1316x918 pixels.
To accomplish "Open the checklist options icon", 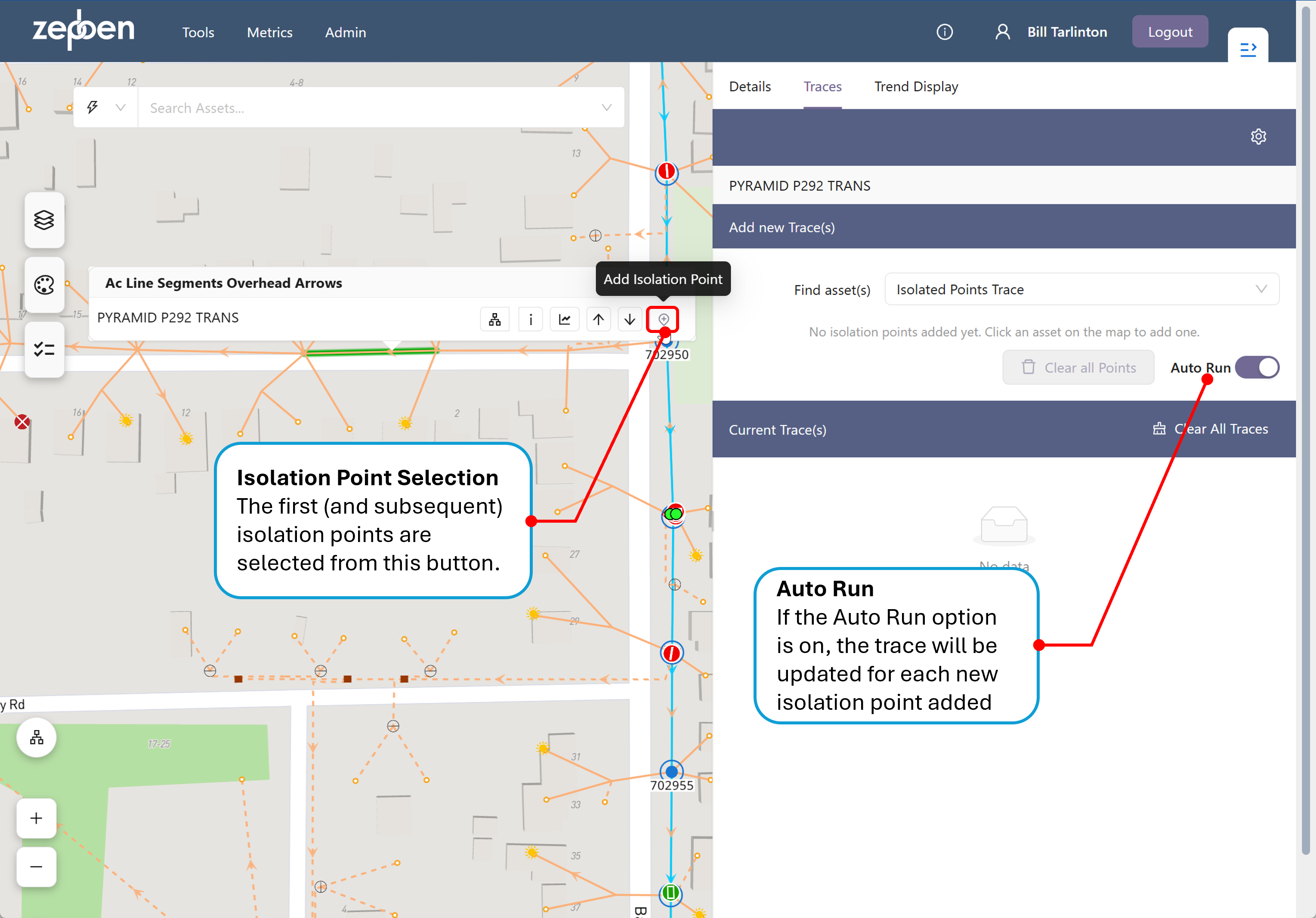I will click(44, 349).
